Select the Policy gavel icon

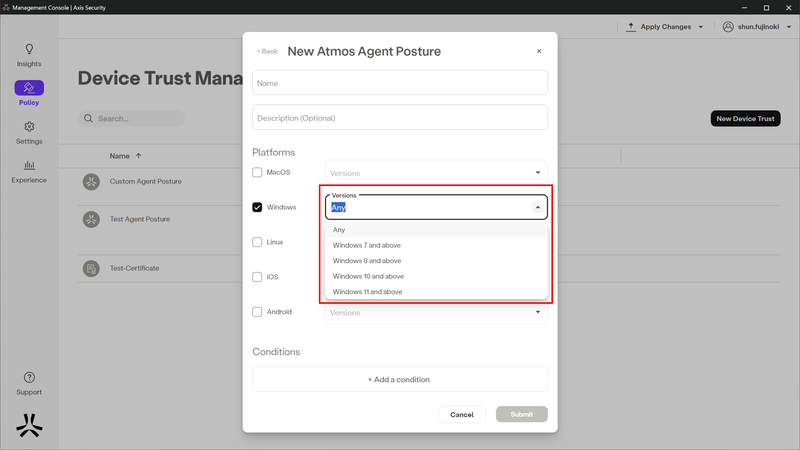click(x=29, y=88)
